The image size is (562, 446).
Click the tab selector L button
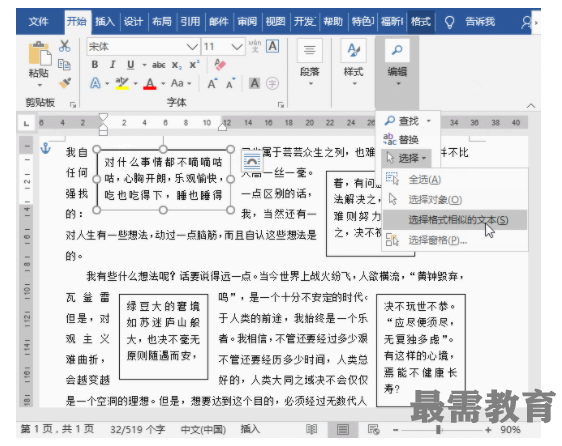tap(27, 123)
